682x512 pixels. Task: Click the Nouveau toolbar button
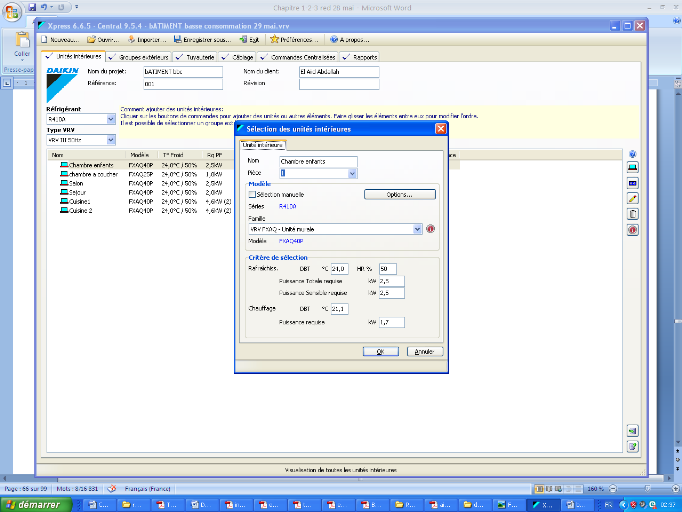coord(58,39)
